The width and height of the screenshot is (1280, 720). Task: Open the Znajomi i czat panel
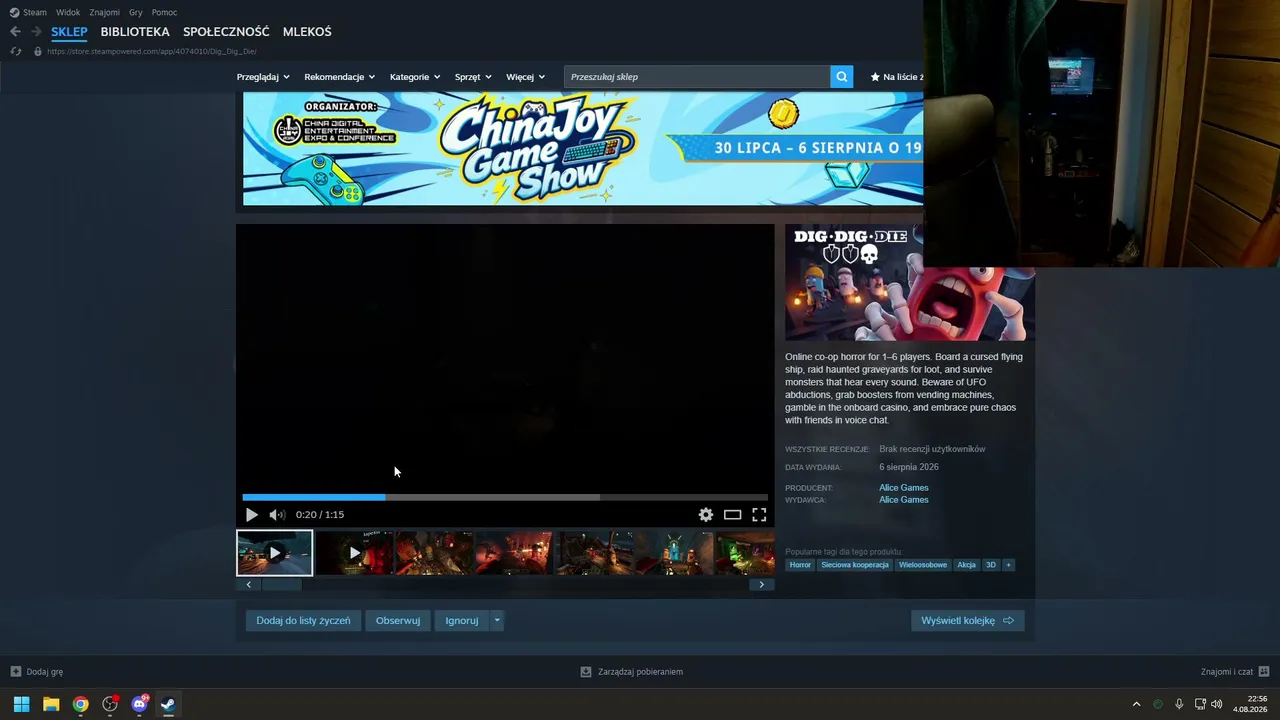coord(1235,672)
